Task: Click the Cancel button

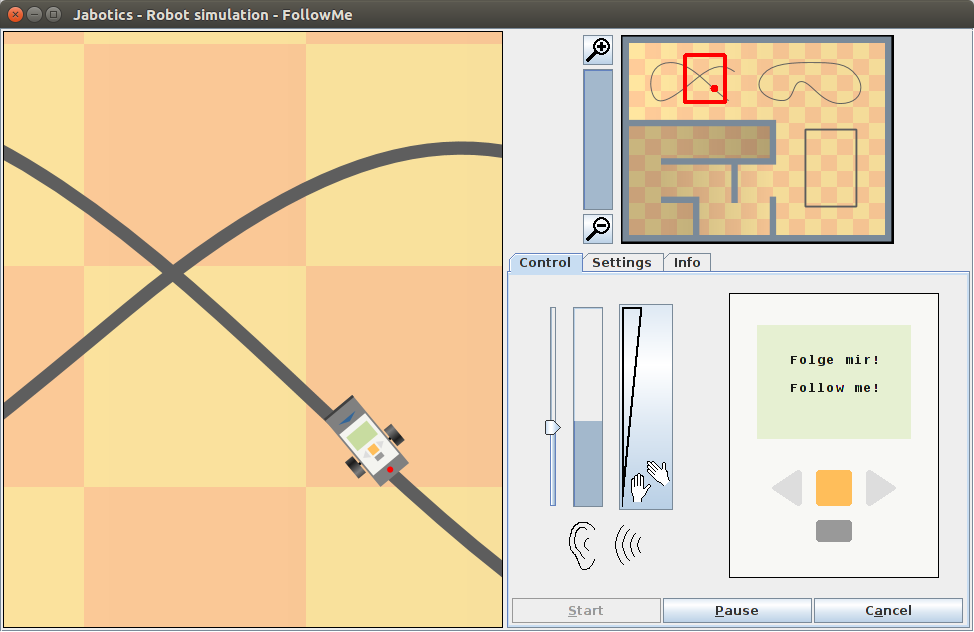Action: (x=888, y=610)
